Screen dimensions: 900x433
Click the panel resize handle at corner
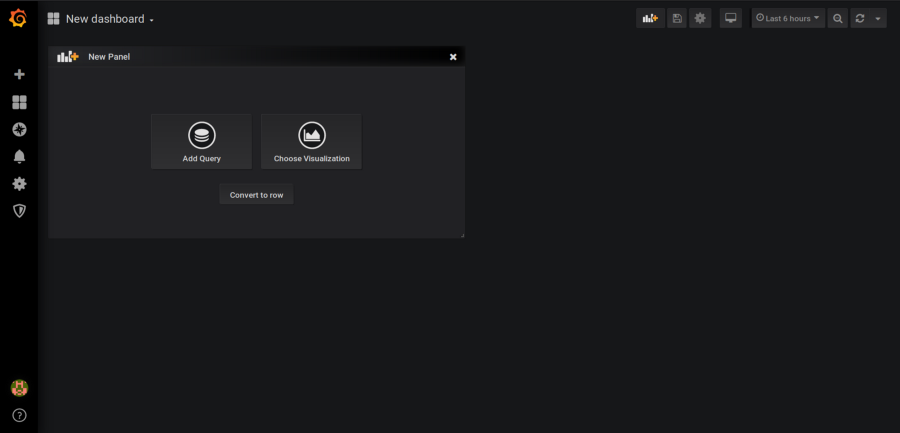pos(462,235)
